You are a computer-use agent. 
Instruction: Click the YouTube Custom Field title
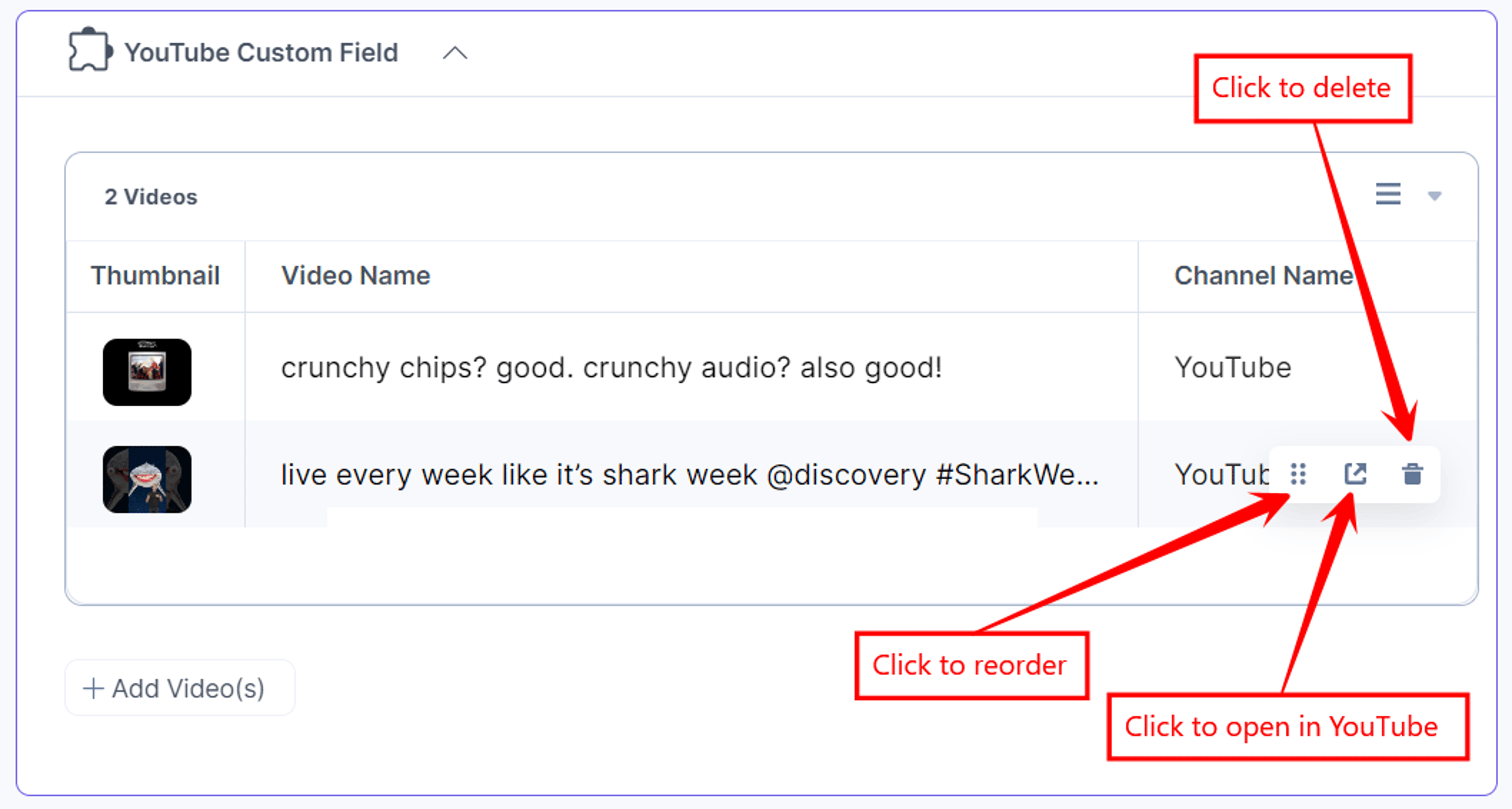[x=261, y=52]
